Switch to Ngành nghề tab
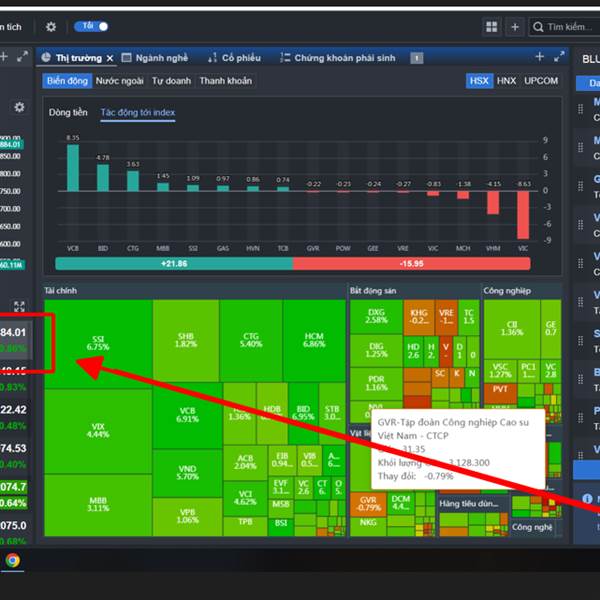This screenshot has height=600, width=600. click(155, 58)
